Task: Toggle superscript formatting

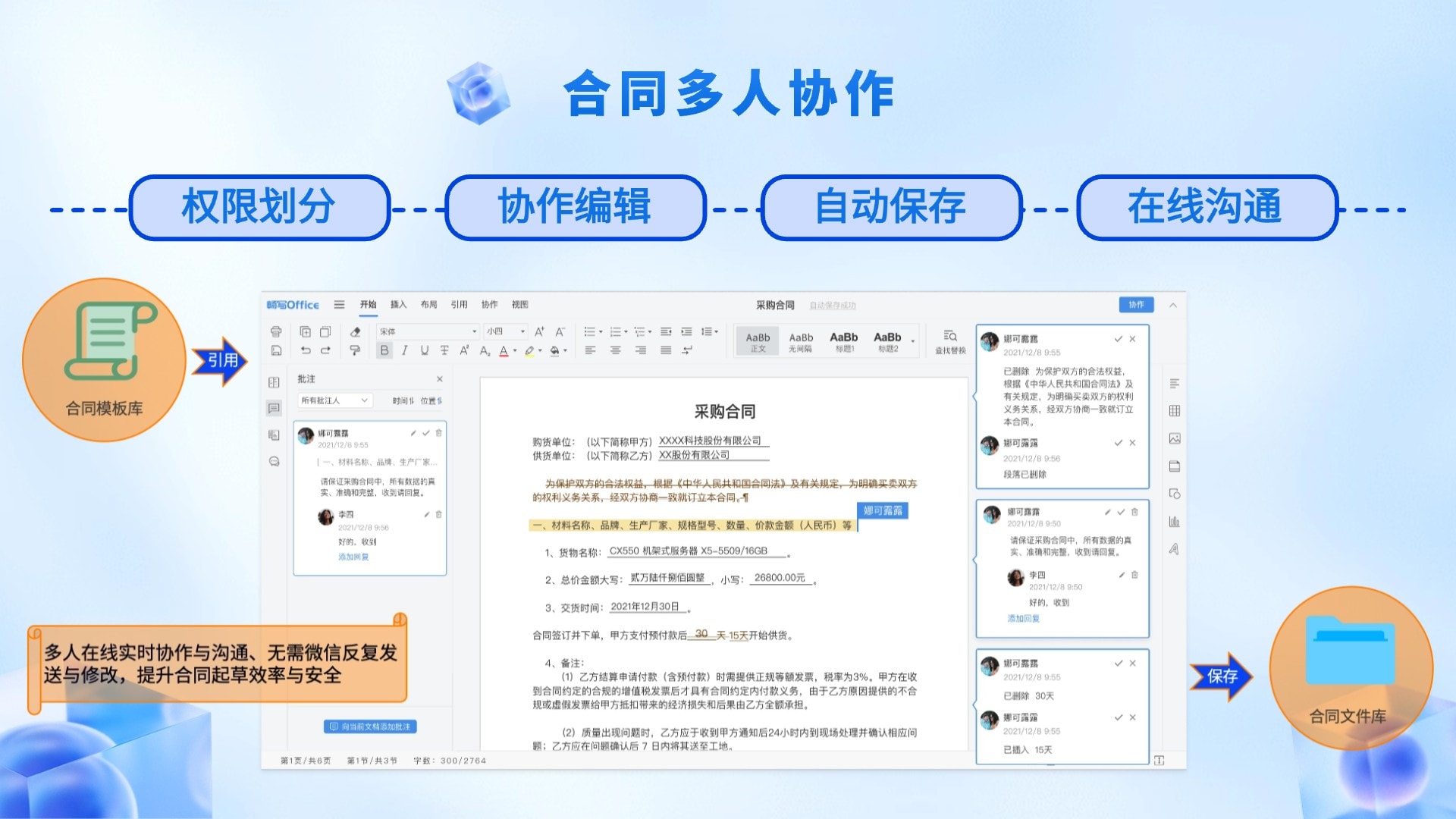Action: coord(464,350)
